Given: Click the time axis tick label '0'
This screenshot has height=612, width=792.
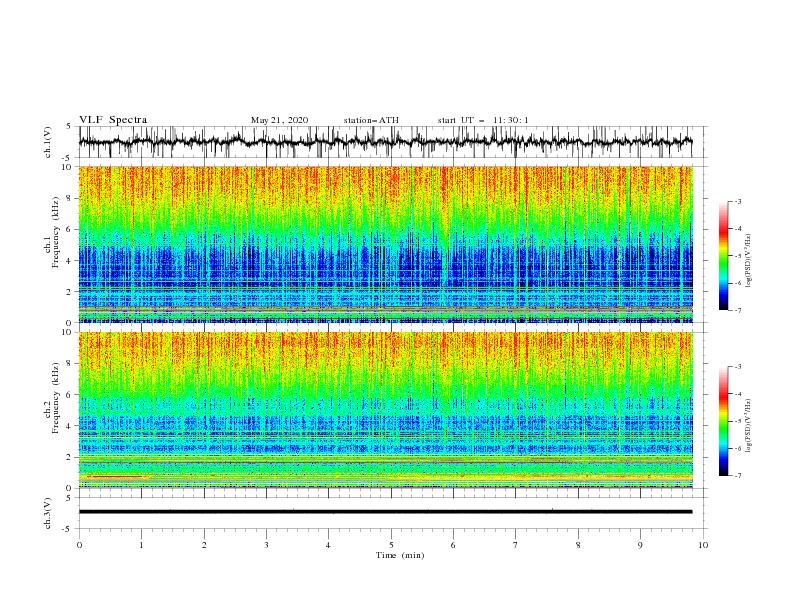Looking at the screenshot, I should 79,545.
